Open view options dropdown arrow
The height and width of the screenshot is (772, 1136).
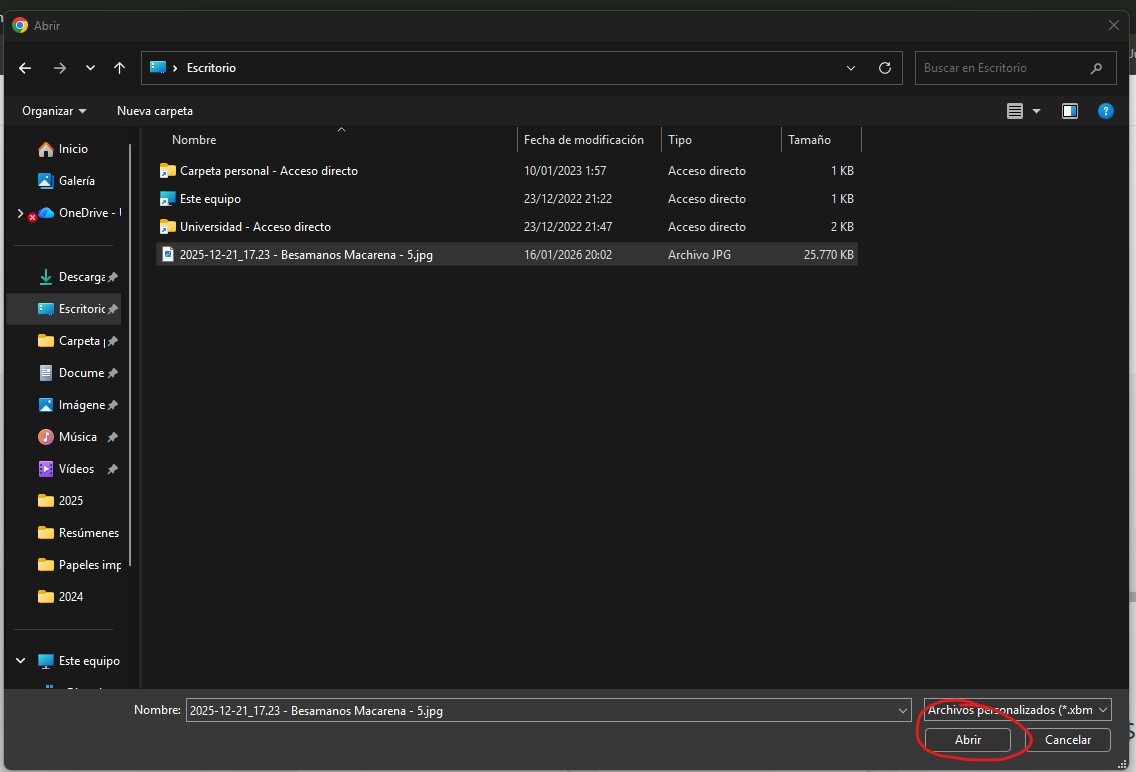click(x=1037, y=111)
